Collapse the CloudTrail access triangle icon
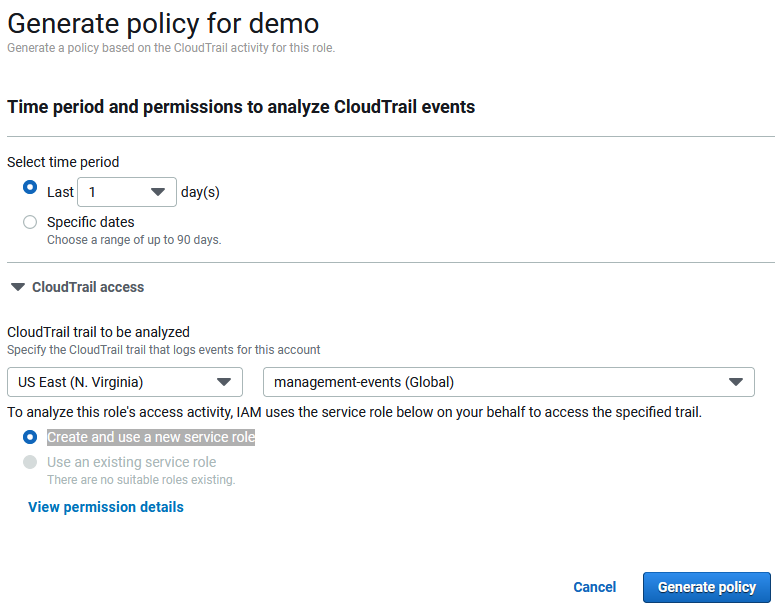Image resolution: width=782 pixels, height=613 pixels. click(x=18, y=287)
